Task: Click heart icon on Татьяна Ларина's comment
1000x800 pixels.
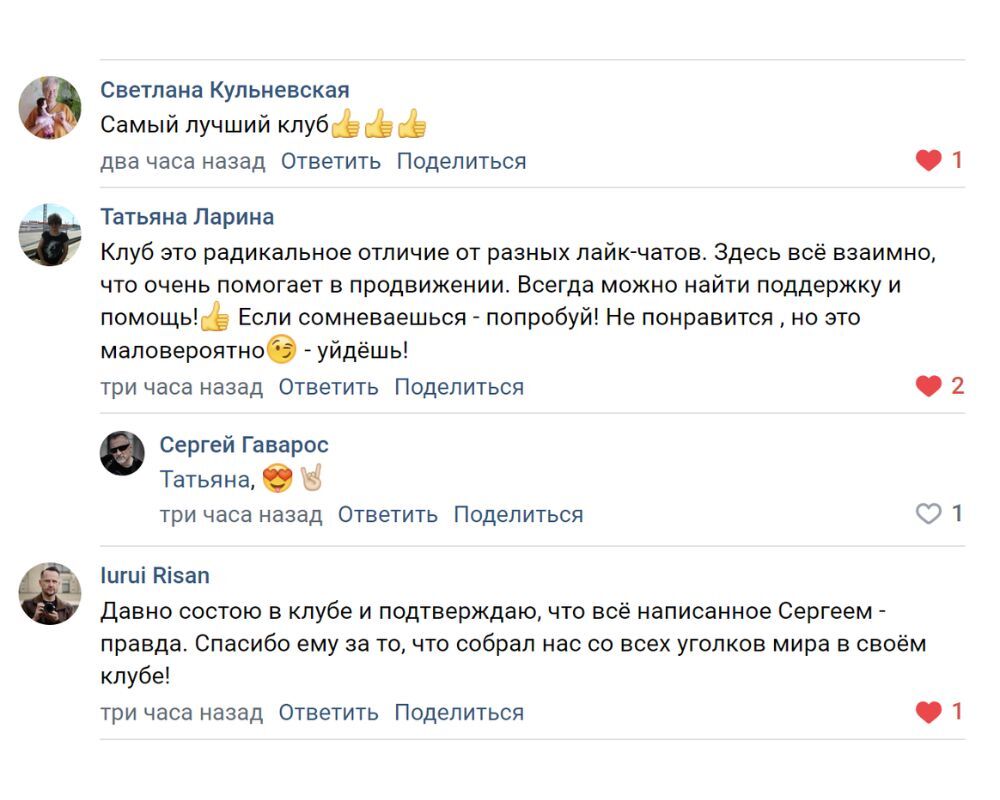Action: pos(929,386)
